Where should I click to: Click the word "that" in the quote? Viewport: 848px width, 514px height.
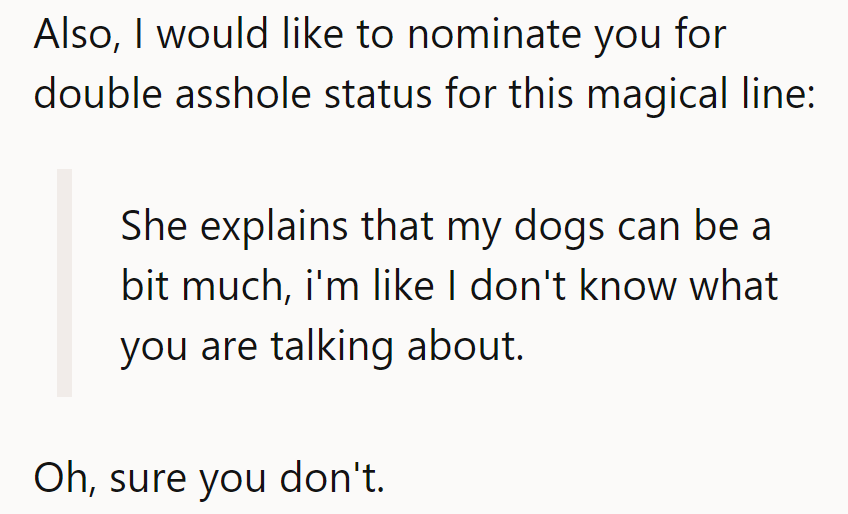(398, 227)
